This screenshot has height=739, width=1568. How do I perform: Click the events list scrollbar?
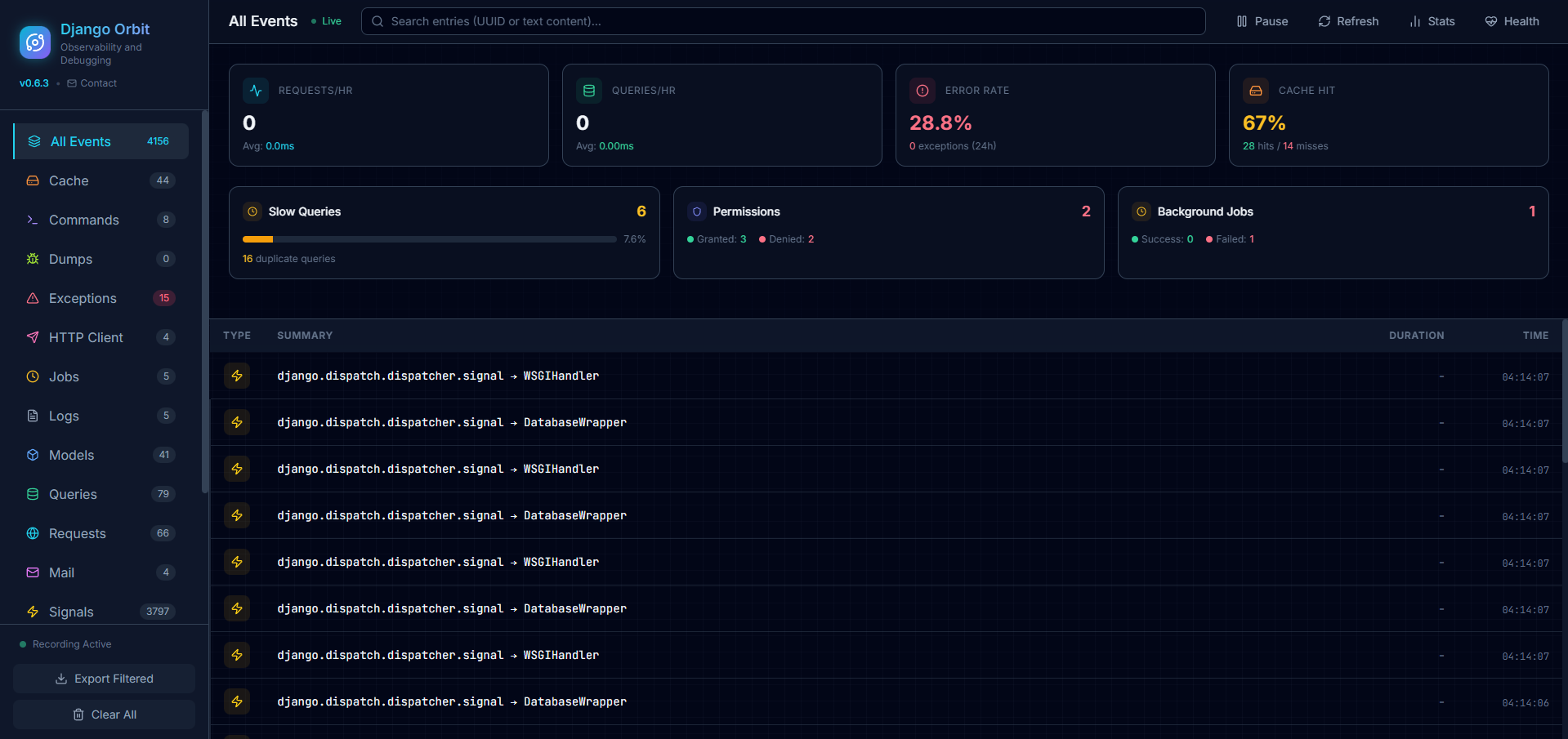(x=1565, y=392)
